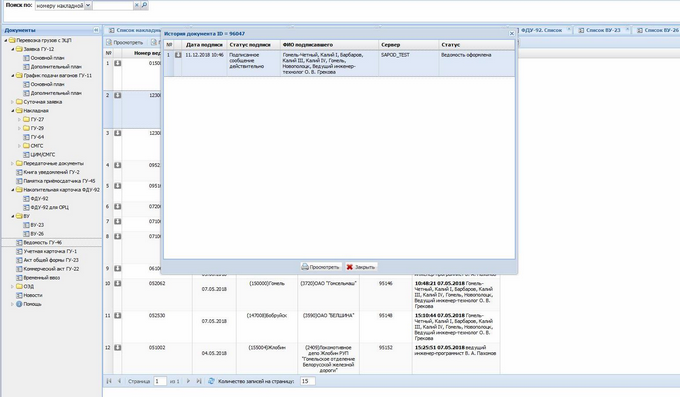Click Просмотреть button in history dialog
Viewport: 680px width, 397px height.
click(x=320, y=267)
